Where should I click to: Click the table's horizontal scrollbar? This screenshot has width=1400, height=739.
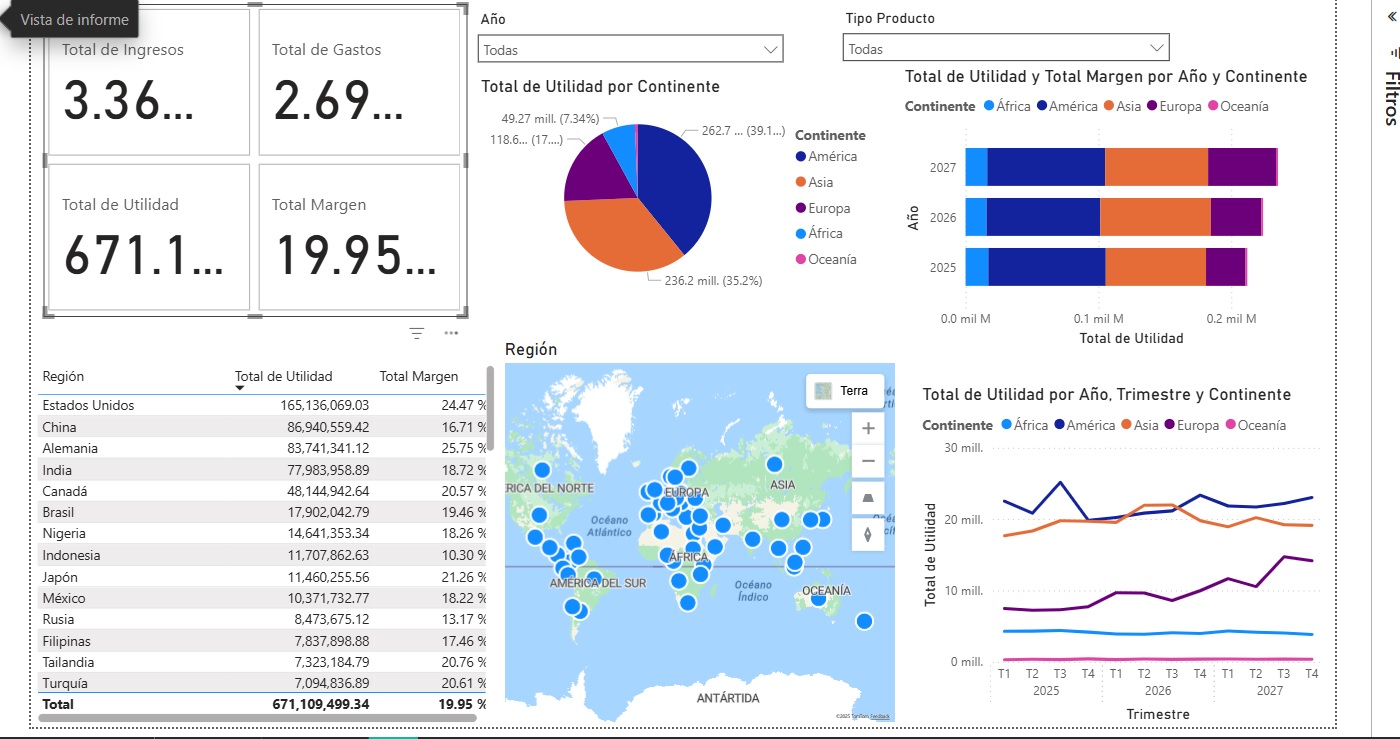pyautogui.click(x=260, y=718)
